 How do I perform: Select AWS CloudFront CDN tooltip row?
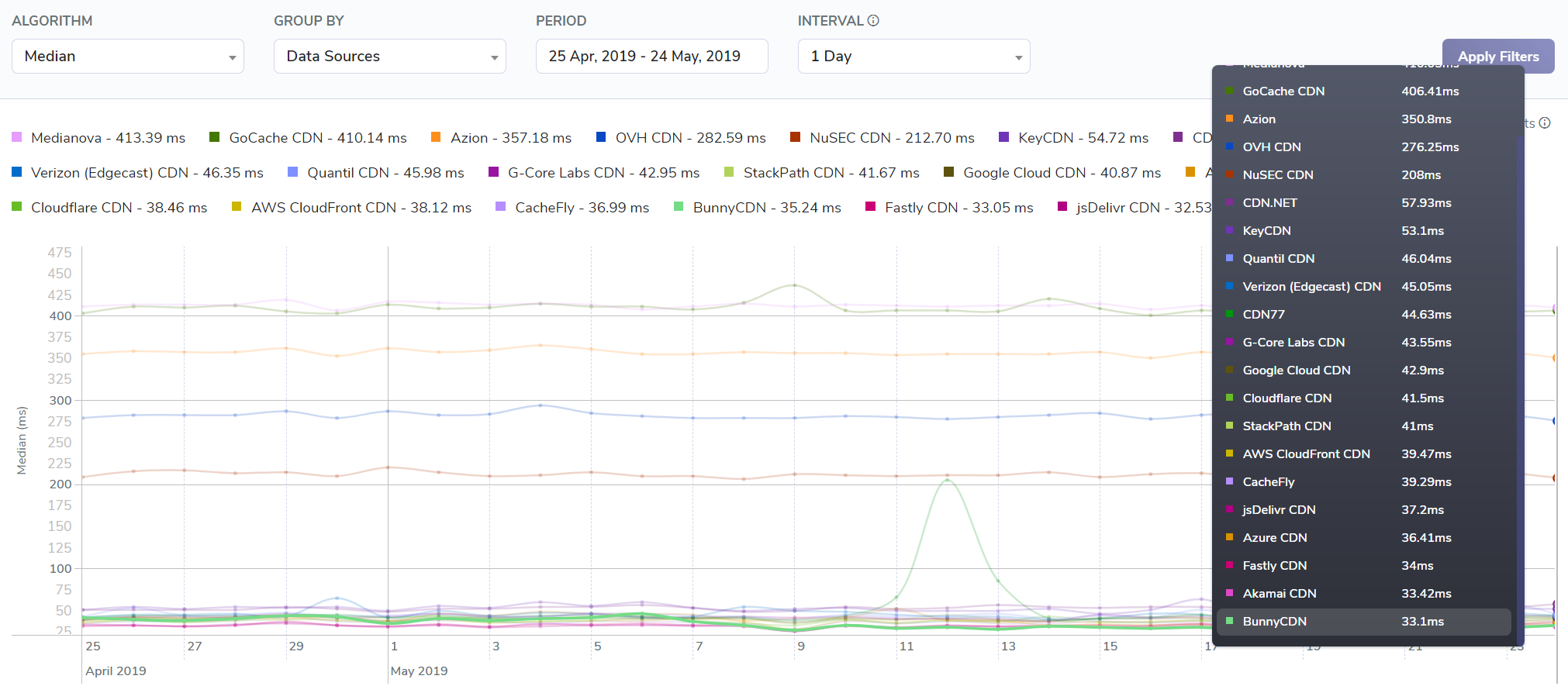(1364, 454)
